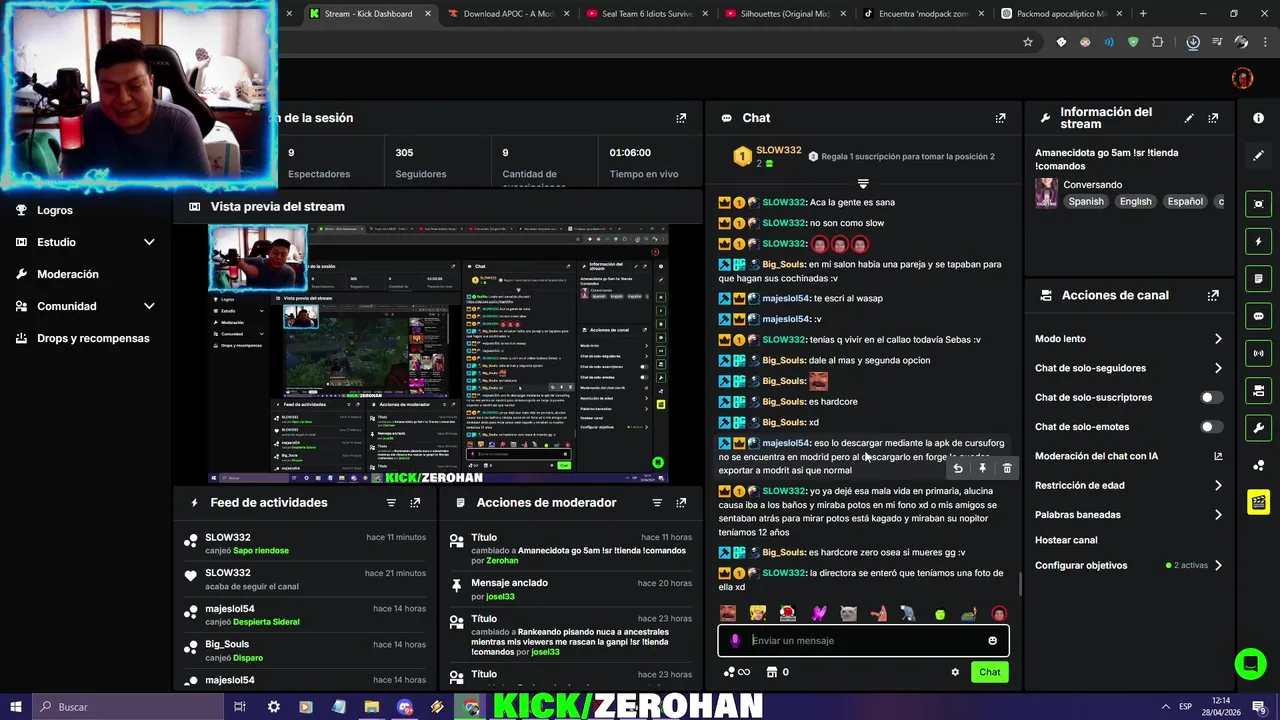Click the Enviar un mensaje input field

point(863,641)
